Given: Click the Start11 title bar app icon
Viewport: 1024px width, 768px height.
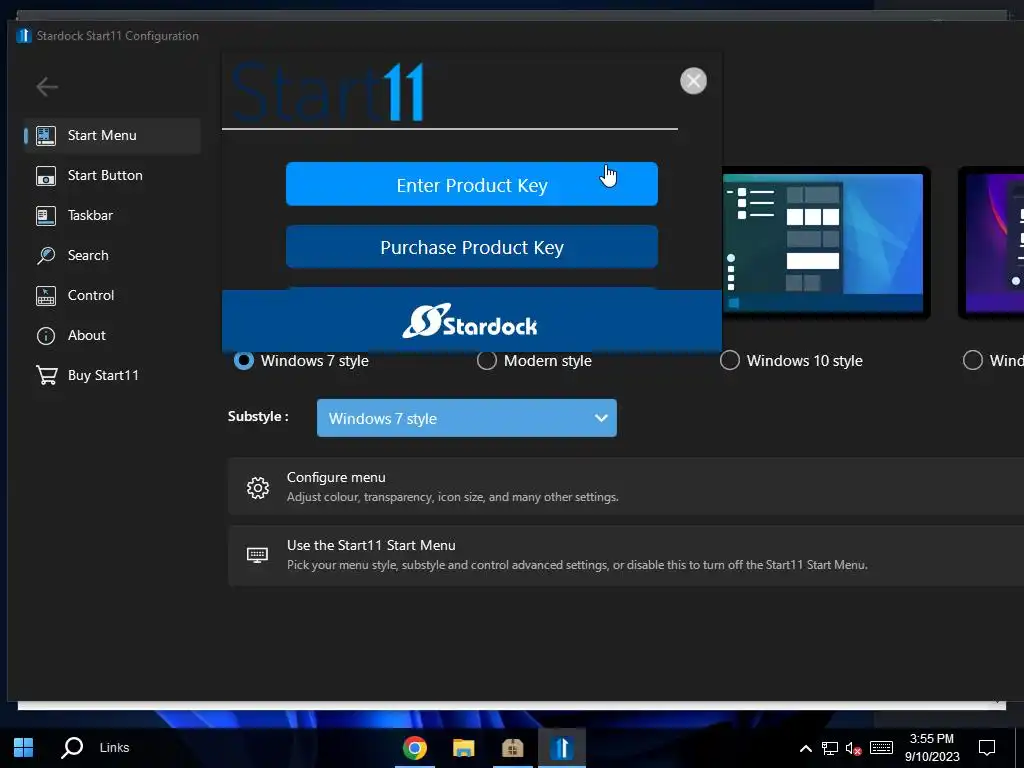Looking at the screenshot, I should click(x=24, y=35).
